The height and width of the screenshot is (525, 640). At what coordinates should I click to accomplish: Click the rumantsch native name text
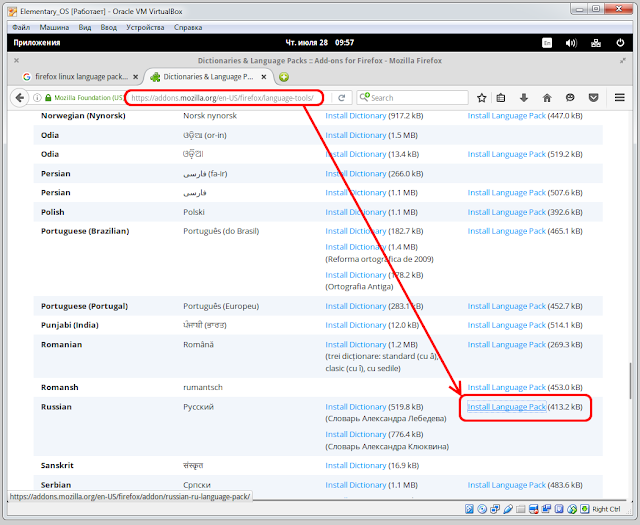tap(203, 387)
